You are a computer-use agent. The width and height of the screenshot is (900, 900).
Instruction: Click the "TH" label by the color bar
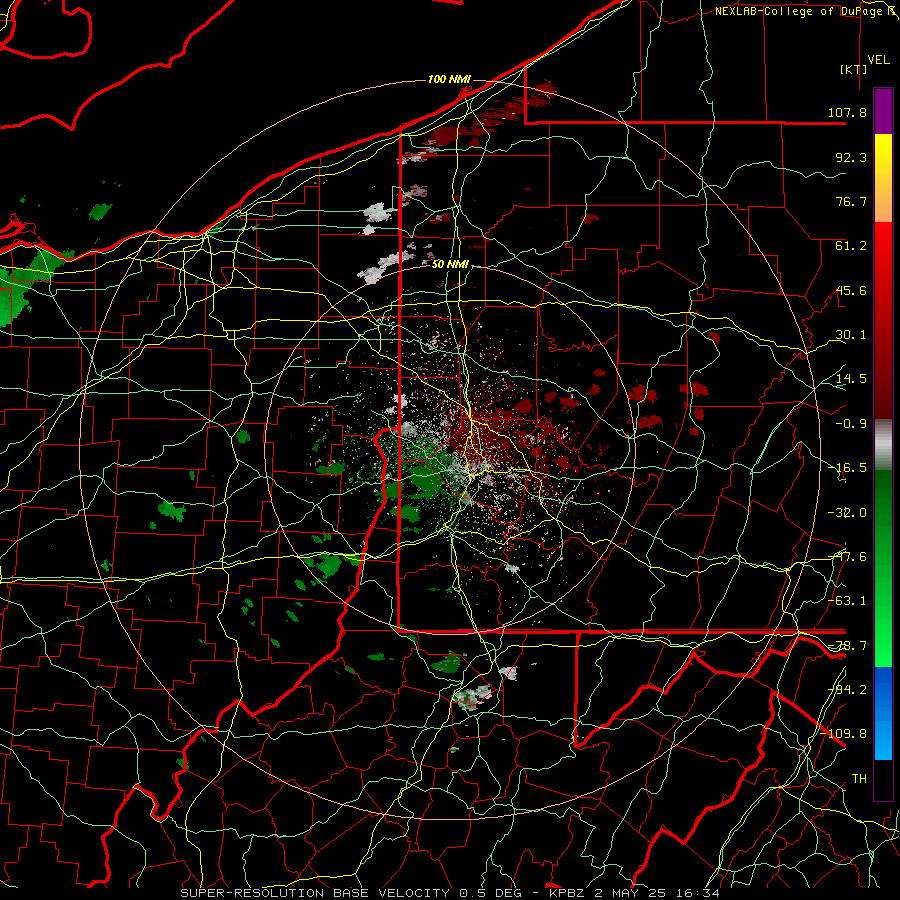tap(859, 779)
